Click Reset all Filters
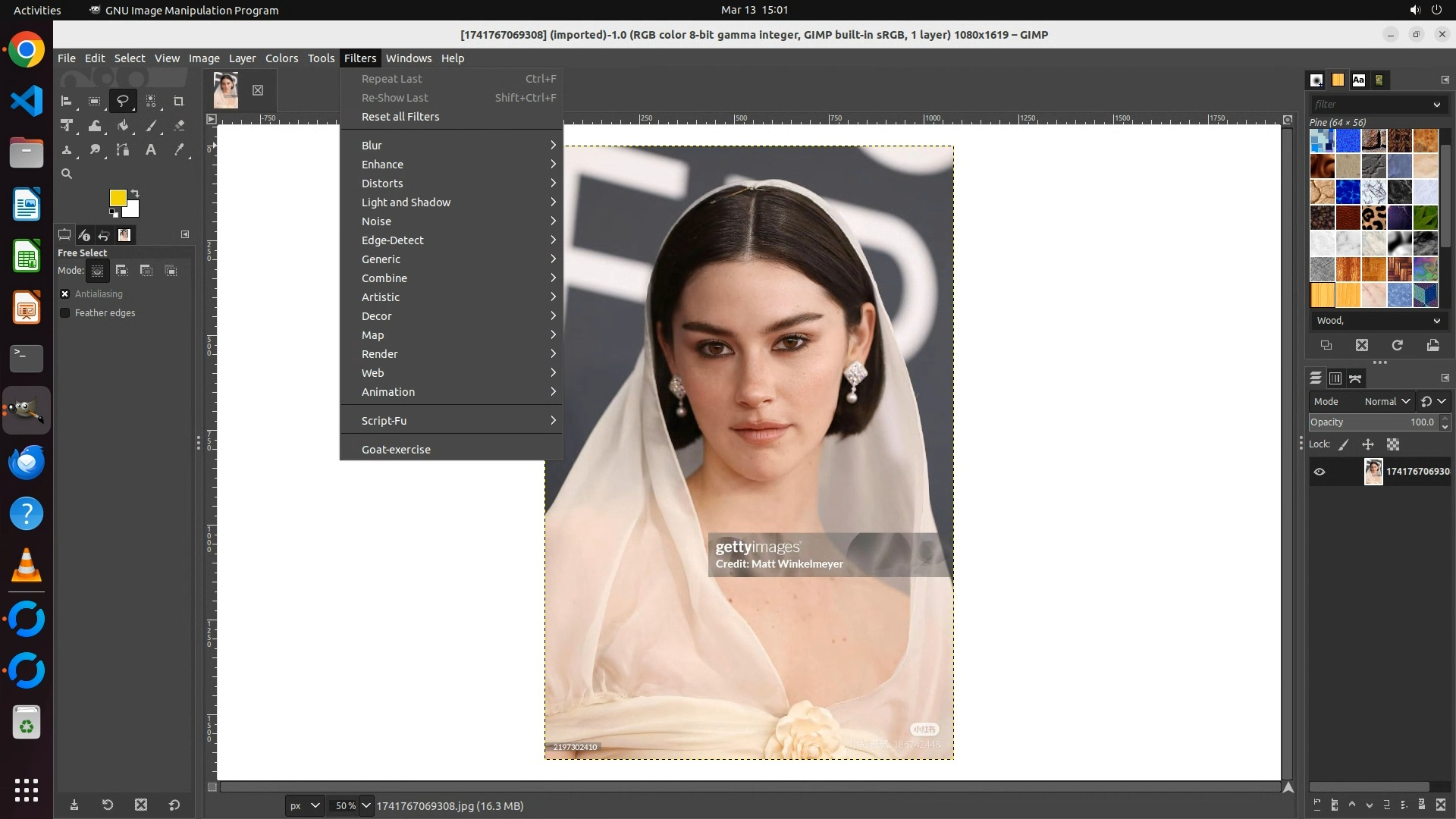Screen dimensions: 1456x819 (x=400, y=117)
